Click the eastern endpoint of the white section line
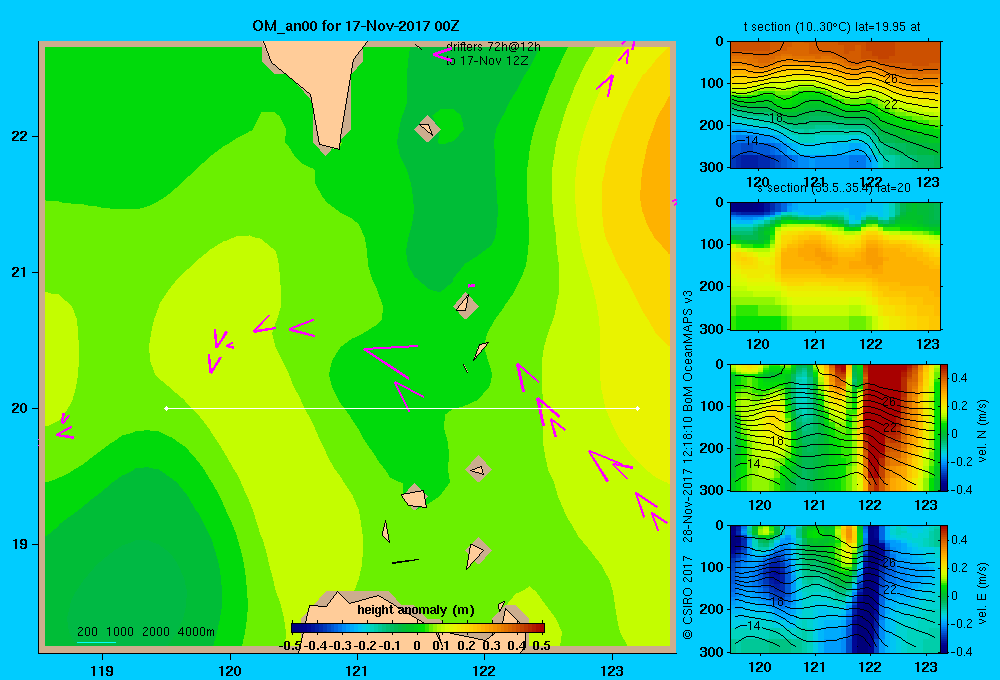This screenshot has height=680, width=1000. tap(638, 408)
